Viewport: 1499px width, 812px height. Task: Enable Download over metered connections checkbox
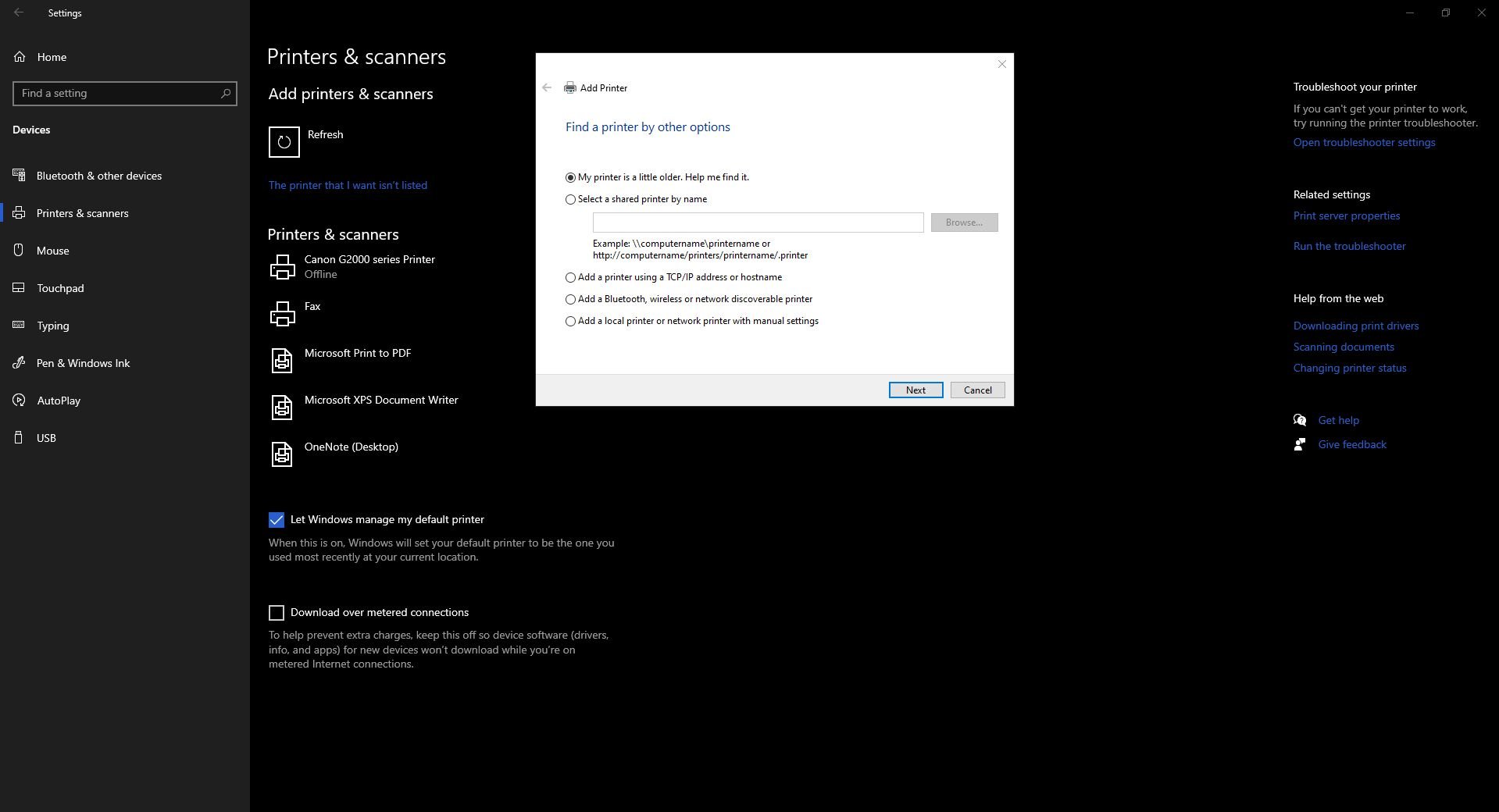[277, 613]
